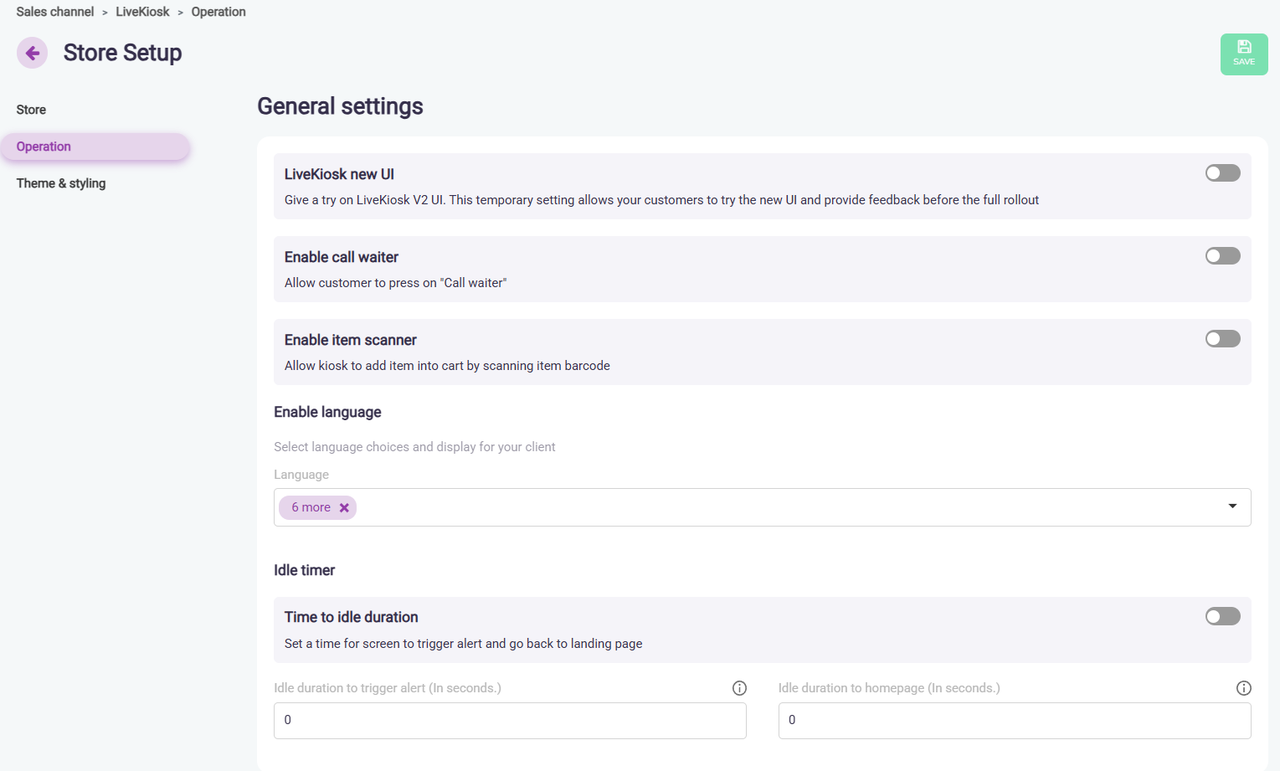Remove the '6 more' language chip
The height and width of the screenshot is (771, 1280).
[x=344, y=508]
